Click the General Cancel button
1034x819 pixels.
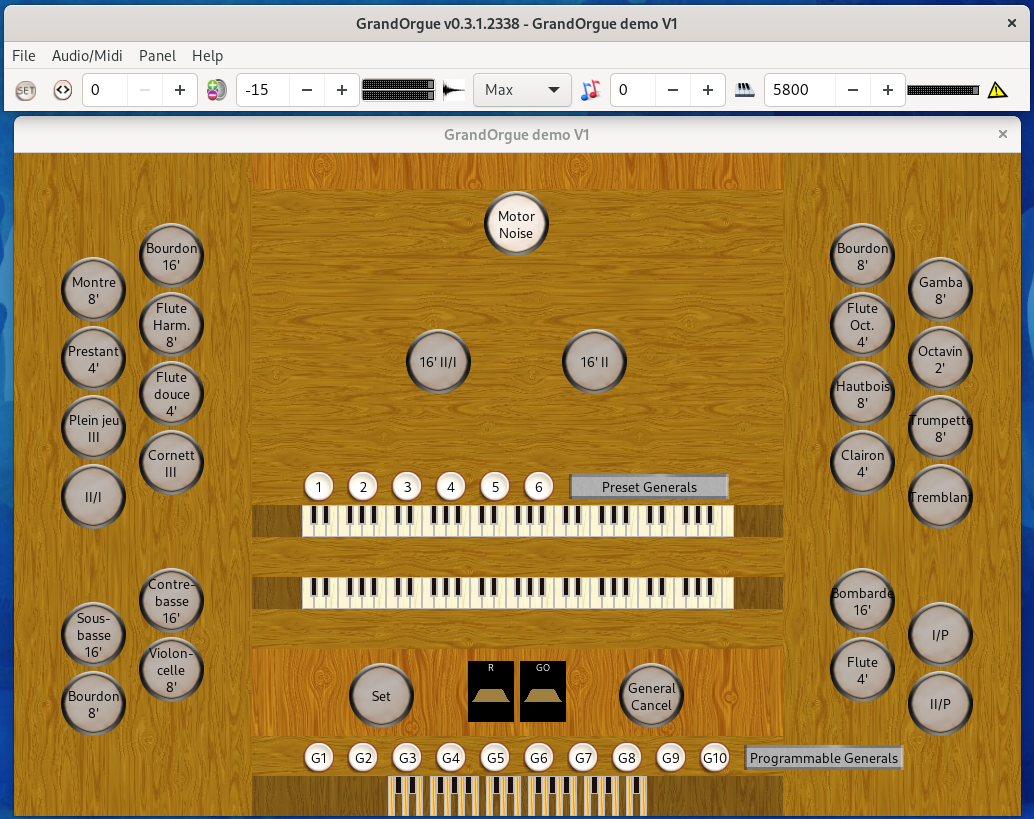pyautogui.click(x=652, y=696)
